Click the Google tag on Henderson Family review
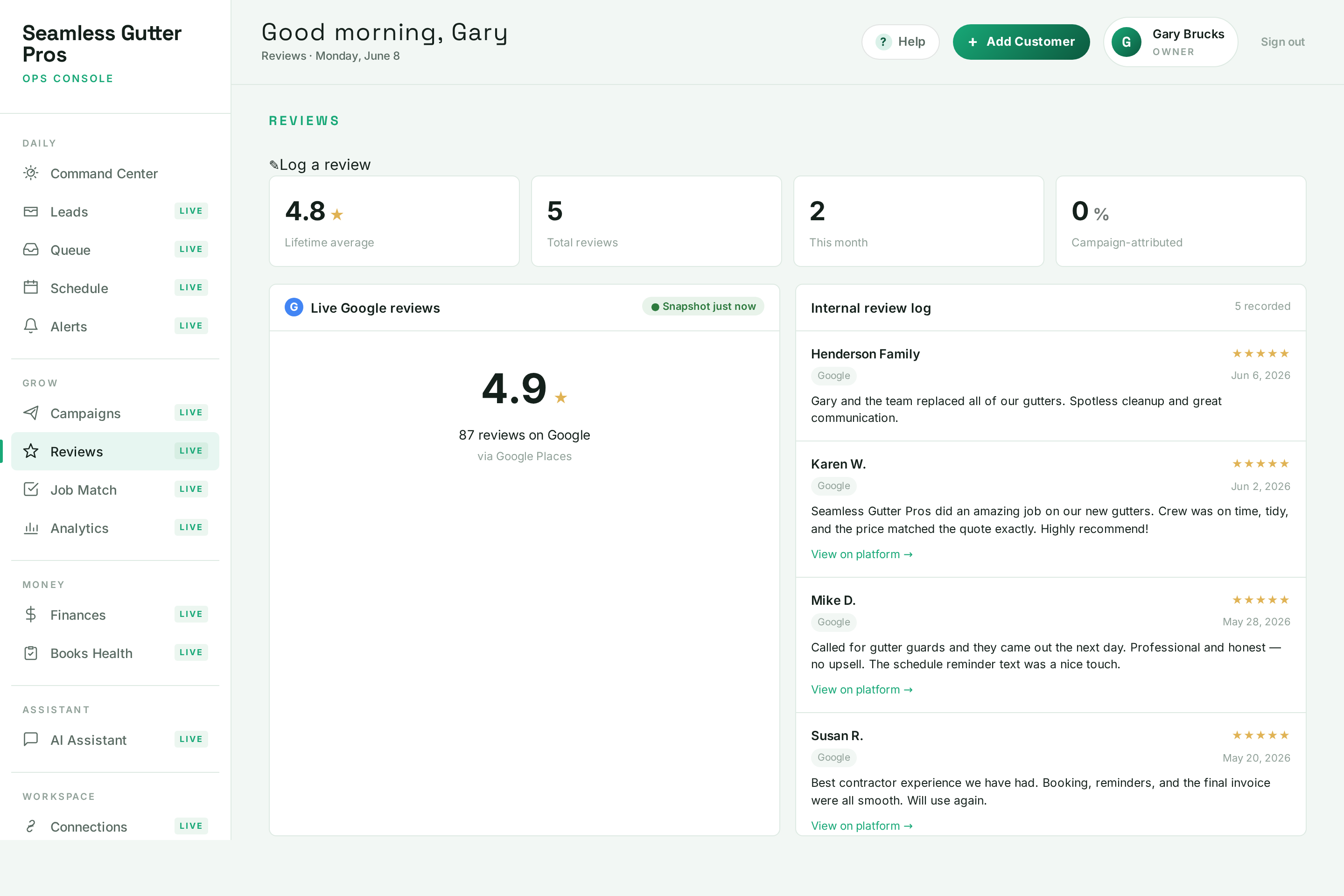Screen dimensions: 1344x896 pos(834,375)
